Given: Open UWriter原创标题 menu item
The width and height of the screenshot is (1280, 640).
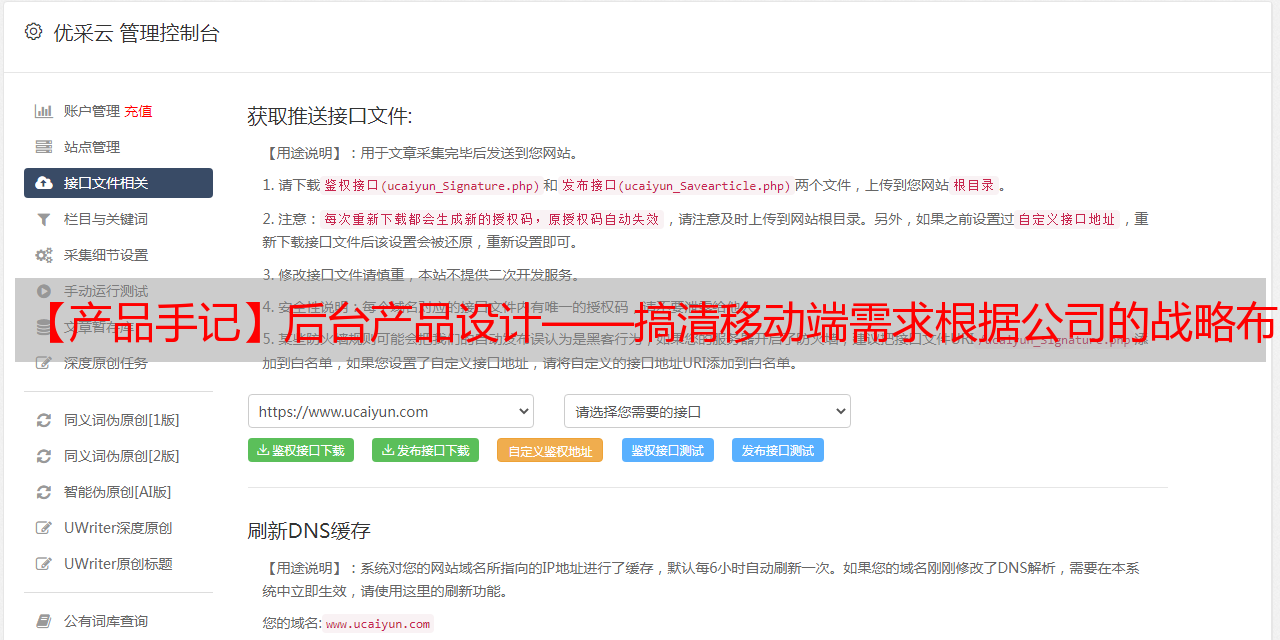Looking at the screenshot, I should (118, 564).
